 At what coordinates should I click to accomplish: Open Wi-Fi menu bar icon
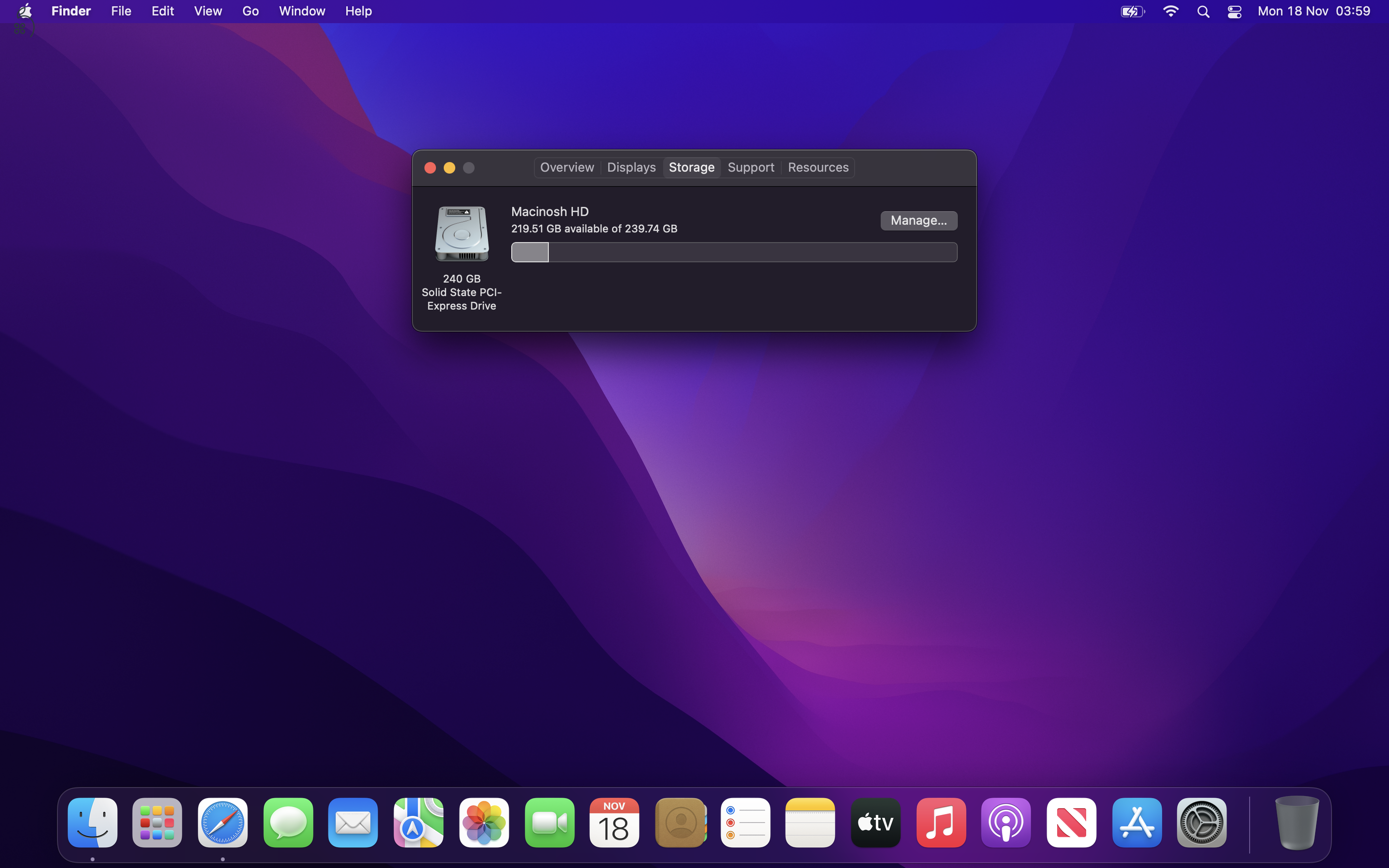[x=1171, y=12]
